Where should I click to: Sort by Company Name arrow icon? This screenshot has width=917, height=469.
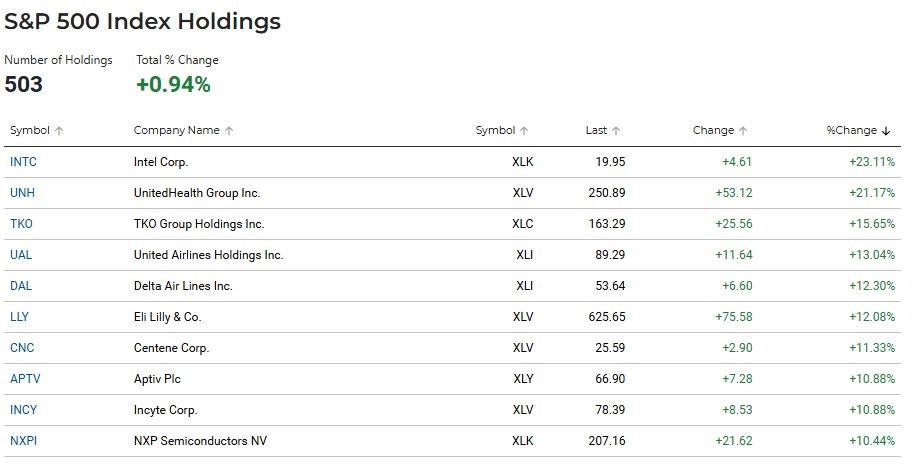pos(229,131)
